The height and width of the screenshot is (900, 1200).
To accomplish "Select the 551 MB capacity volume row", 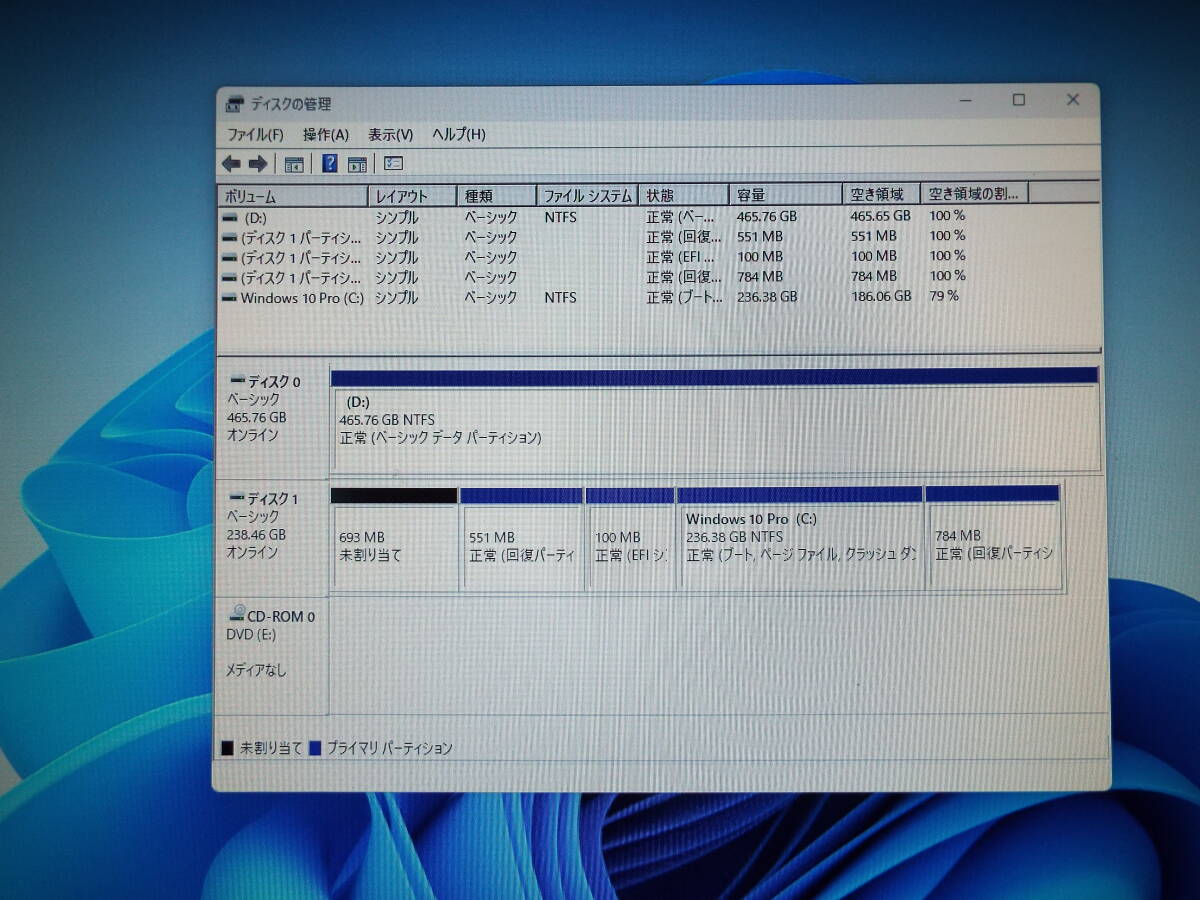I will [x=658, y=237].
